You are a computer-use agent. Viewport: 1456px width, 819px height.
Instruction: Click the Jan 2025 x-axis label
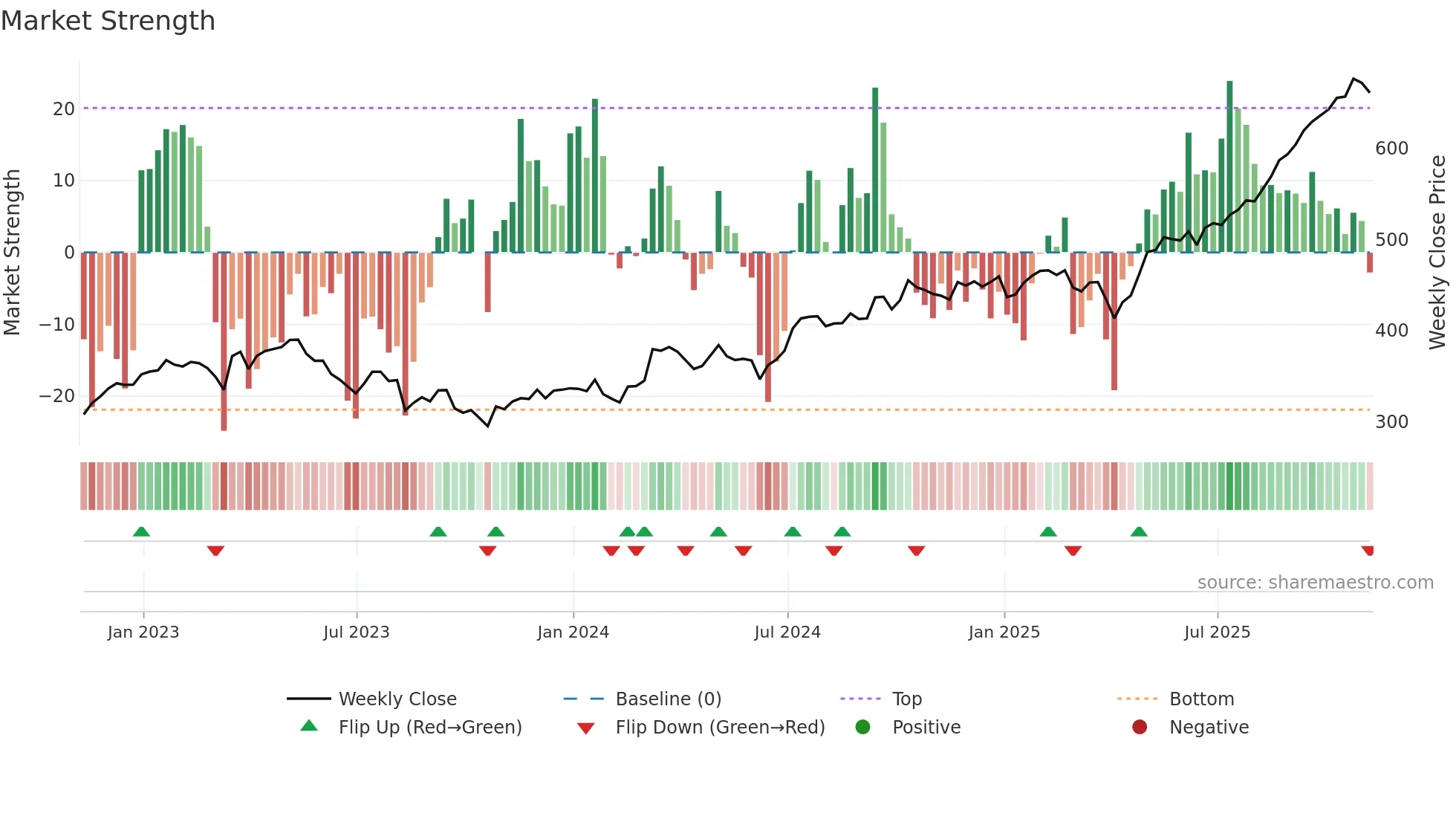coord(1004,632)
